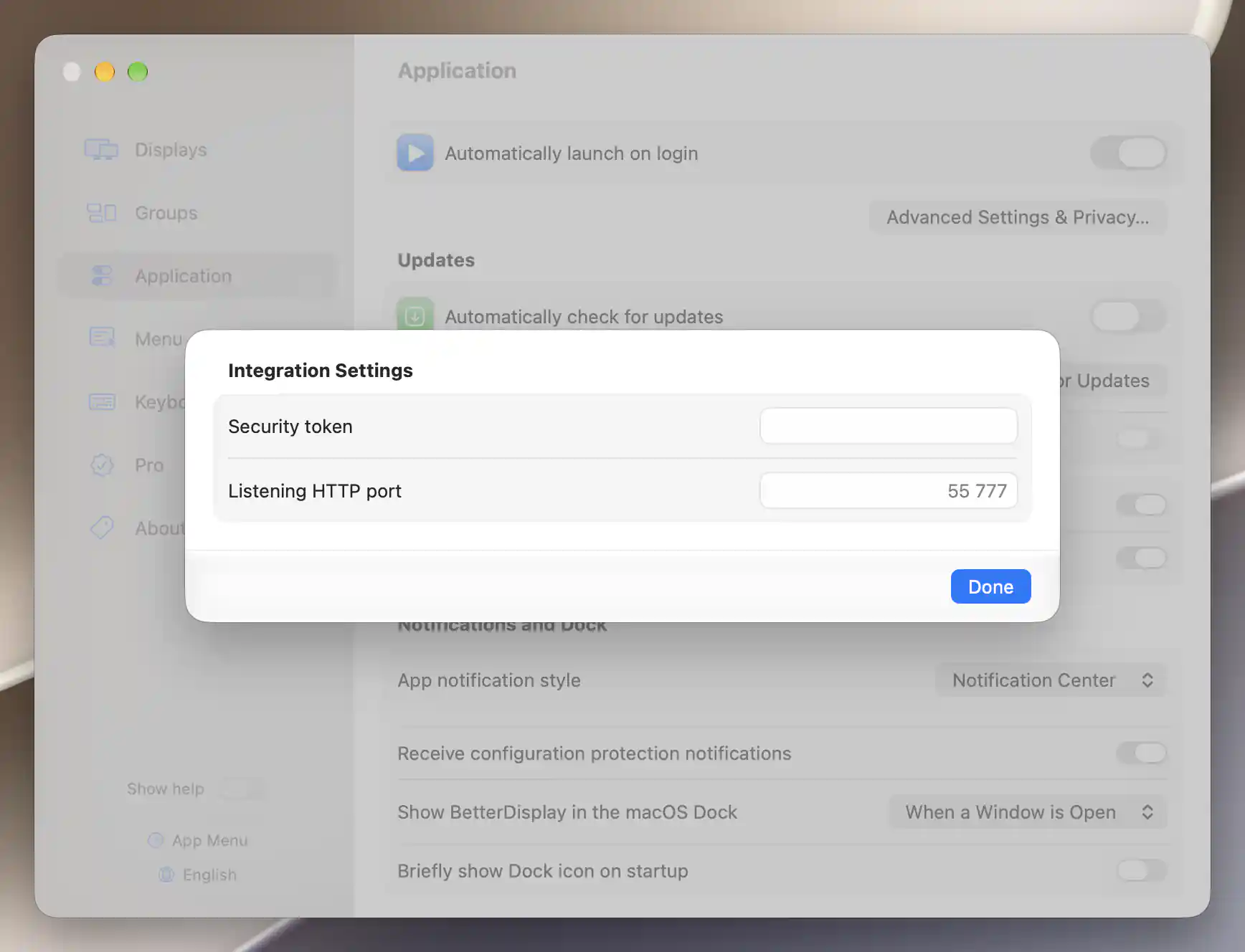
Task: Click the English language globe icon
Action: tap(166, 875)
